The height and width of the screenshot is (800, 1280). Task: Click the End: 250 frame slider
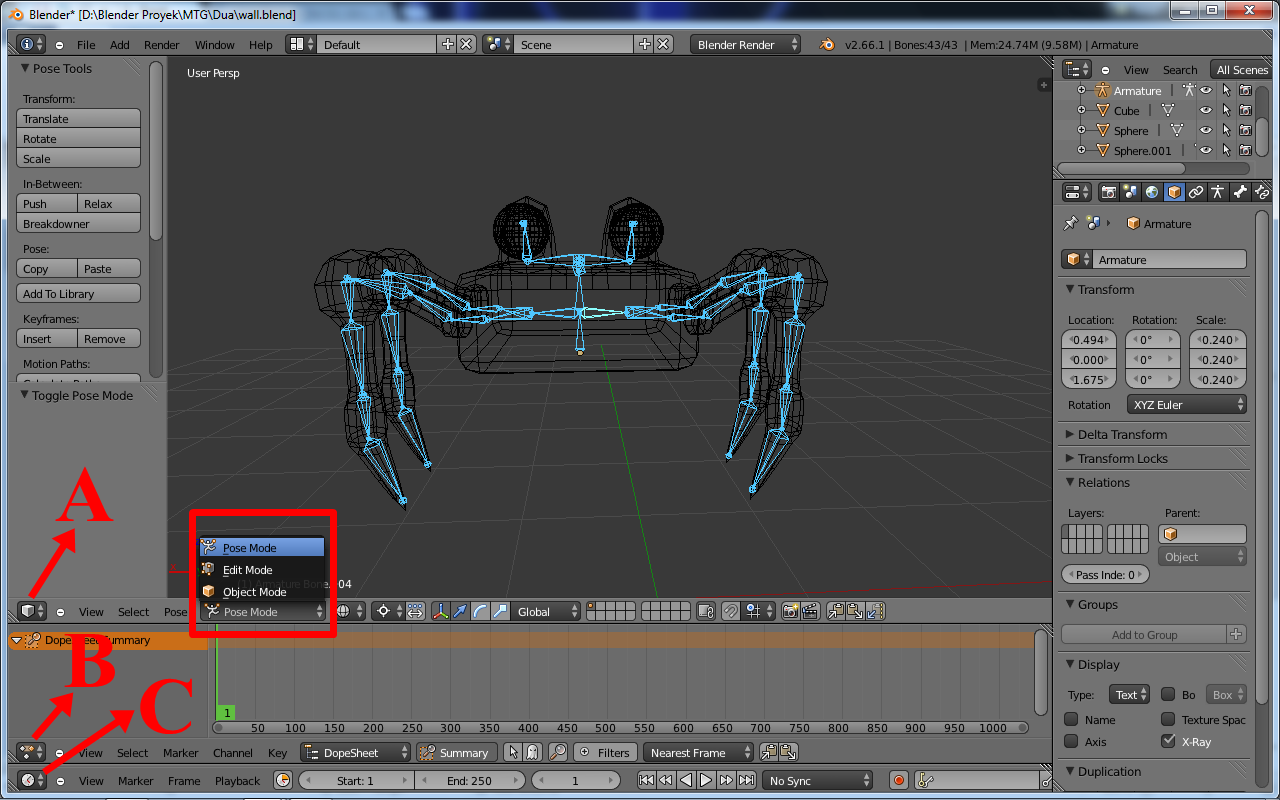tap(471, 780)
